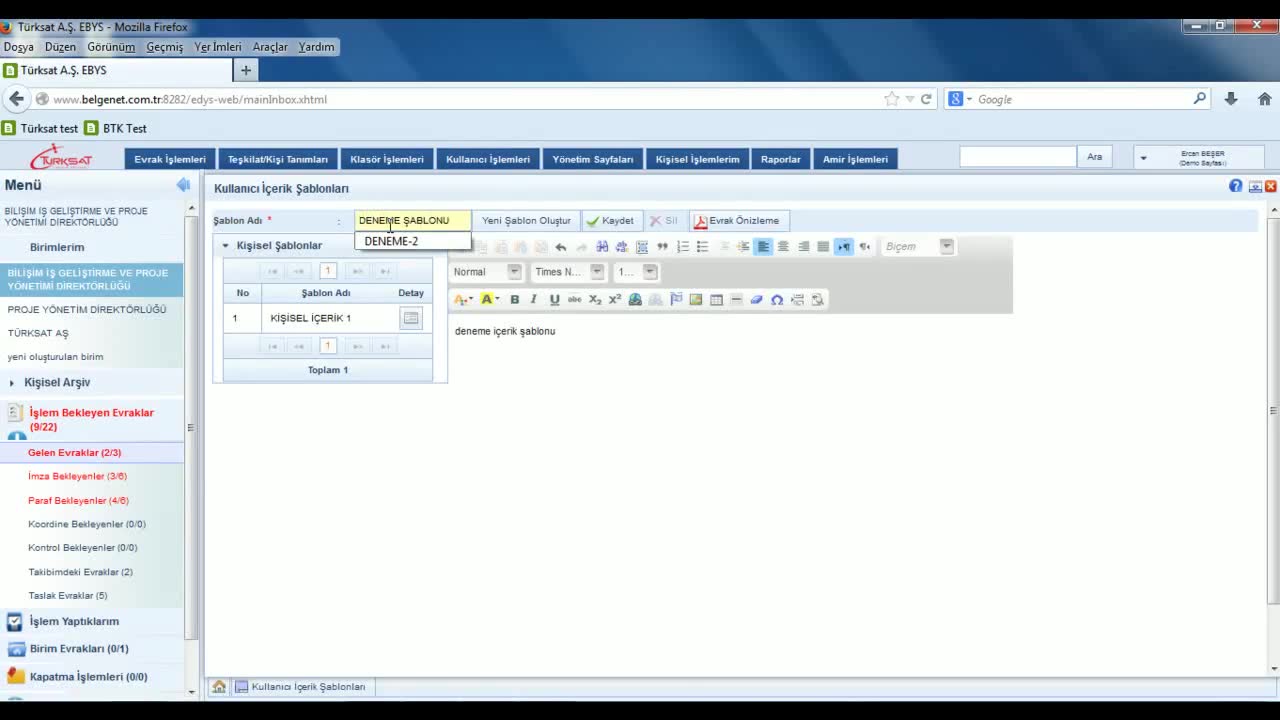The width and height of the screenshot is (1280, 720).
Task: Apply italic formatting in the editor
Action: (x=534, y=299)
